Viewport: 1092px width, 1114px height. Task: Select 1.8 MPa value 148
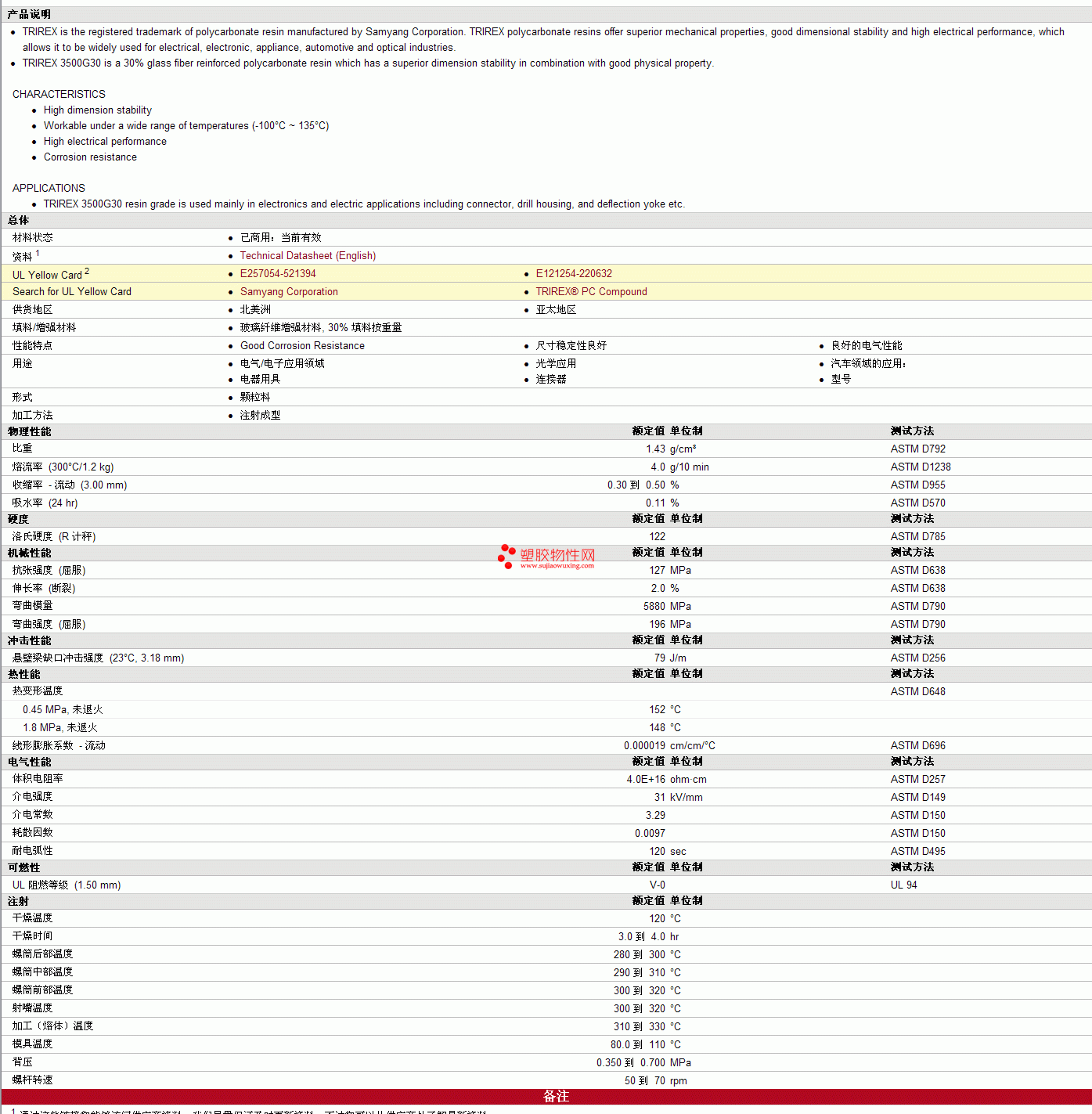click(x=657, y=728)
